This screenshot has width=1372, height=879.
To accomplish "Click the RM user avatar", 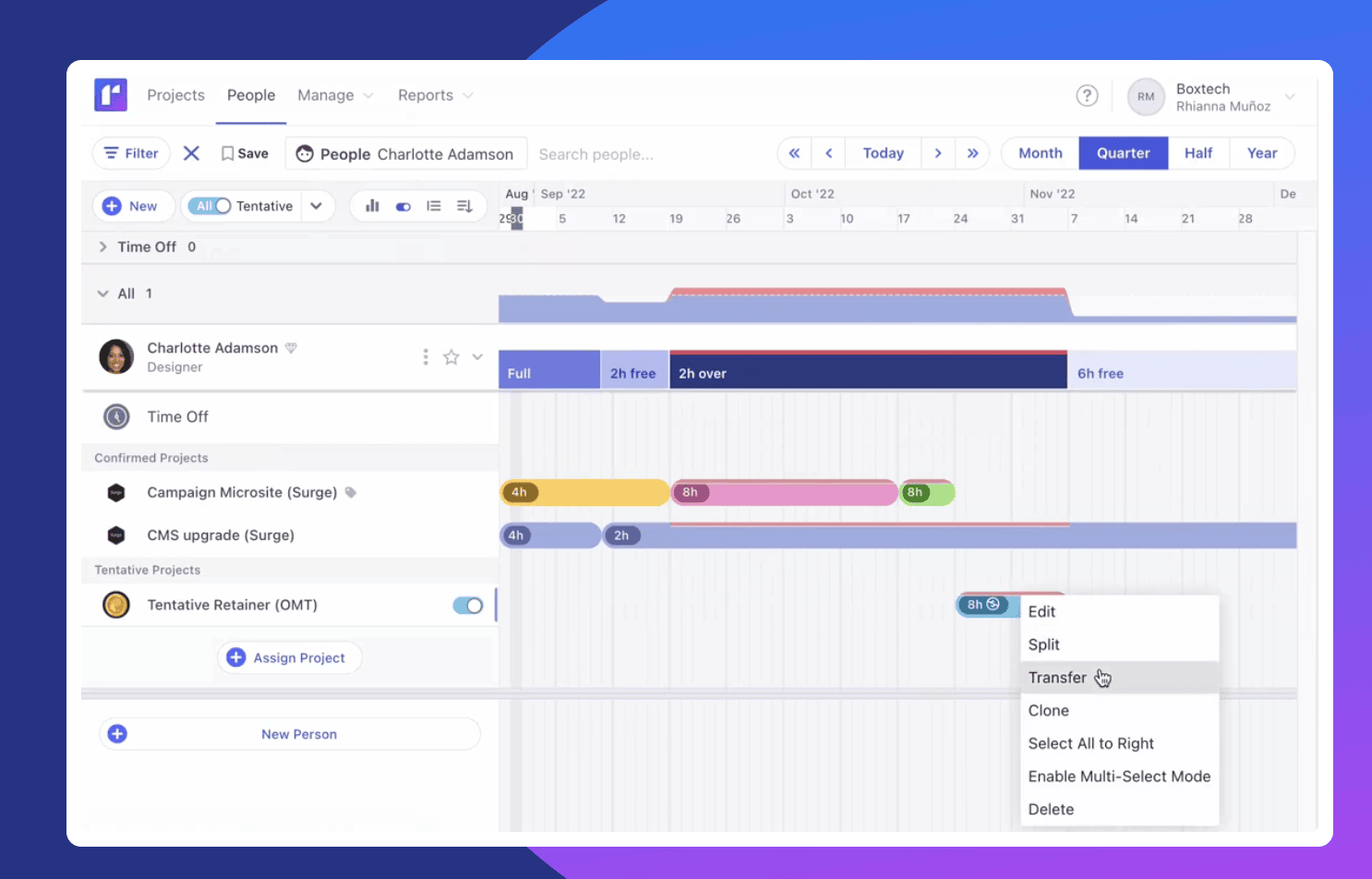I will coord(1146,96).
